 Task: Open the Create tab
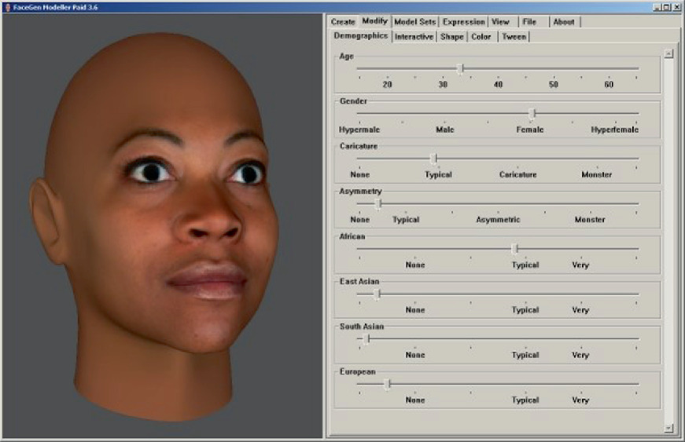(343, 21)
